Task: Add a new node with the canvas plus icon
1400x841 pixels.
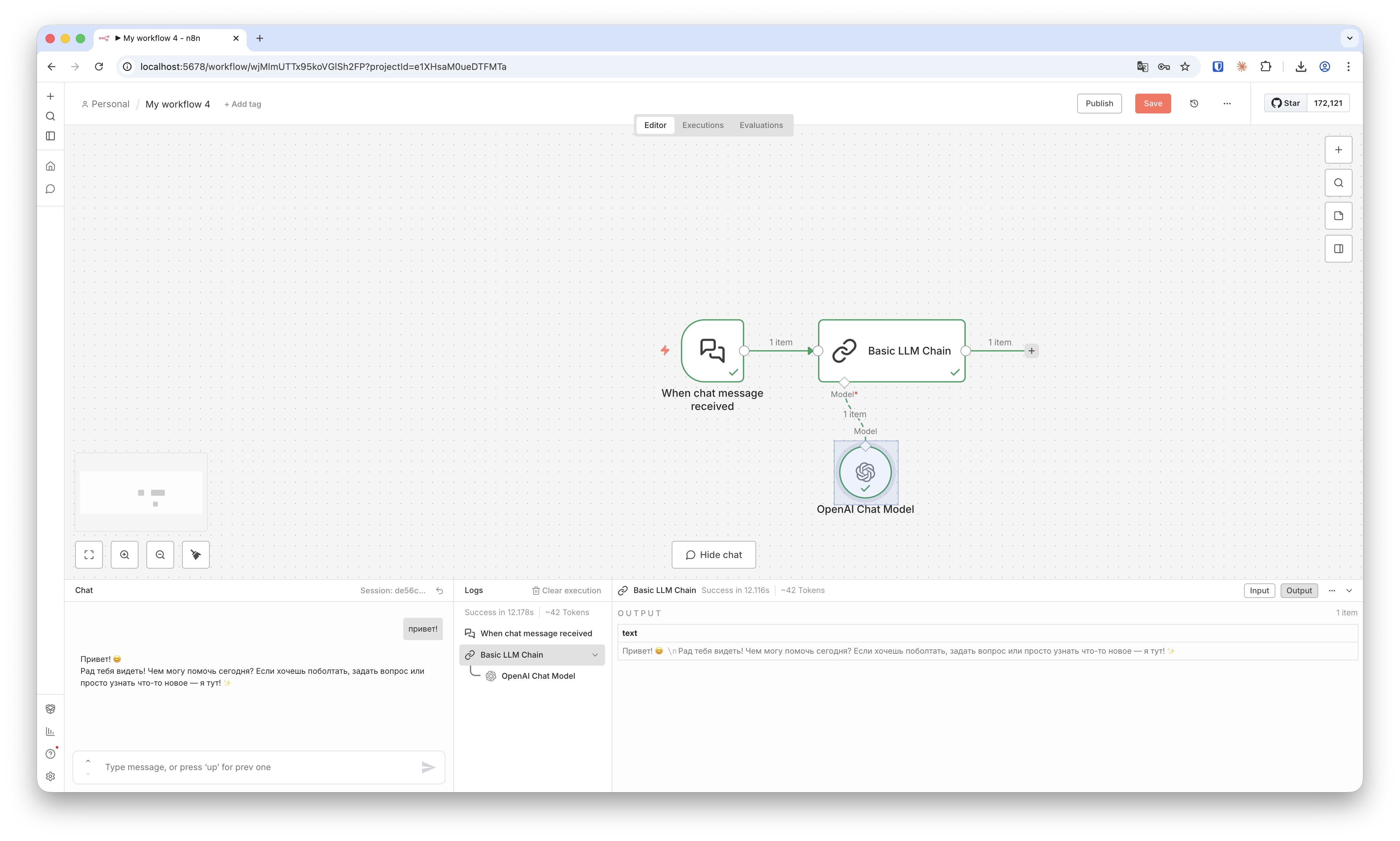Action: pyautogui.click(x=1338, y=149)
